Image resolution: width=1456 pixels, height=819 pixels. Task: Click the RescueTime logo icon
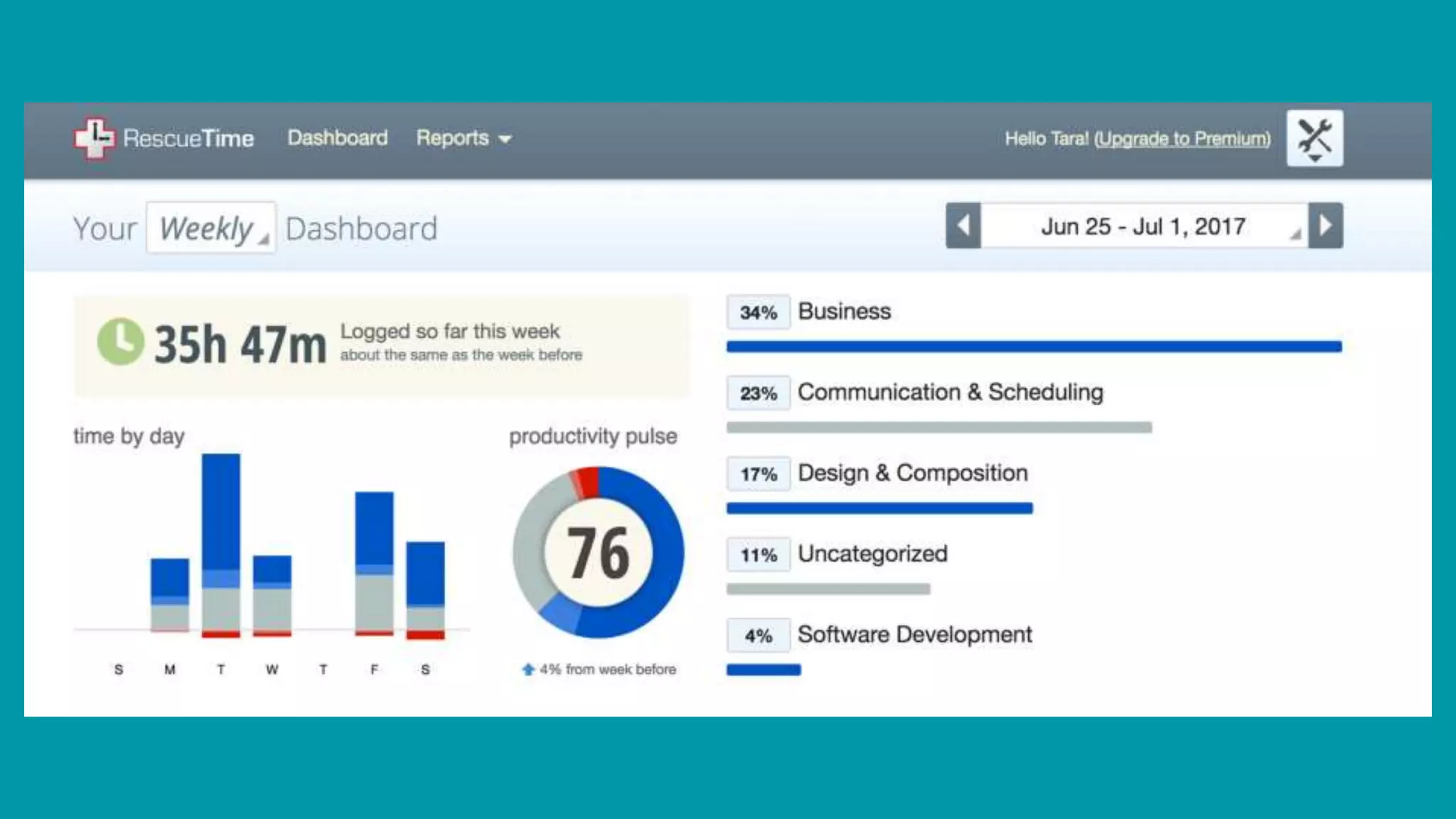pyautogui.click(x=94, y=138)
